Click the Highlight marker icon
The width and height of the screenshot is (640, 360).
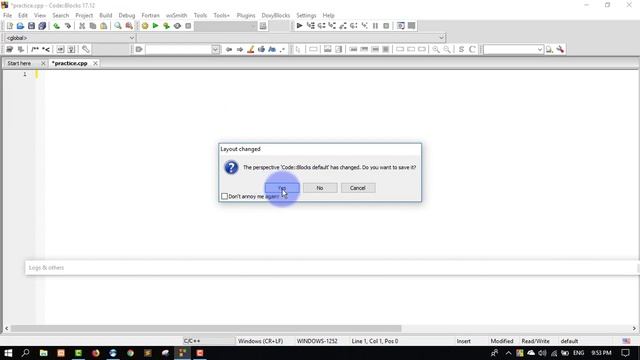click(x=251, y=49)
